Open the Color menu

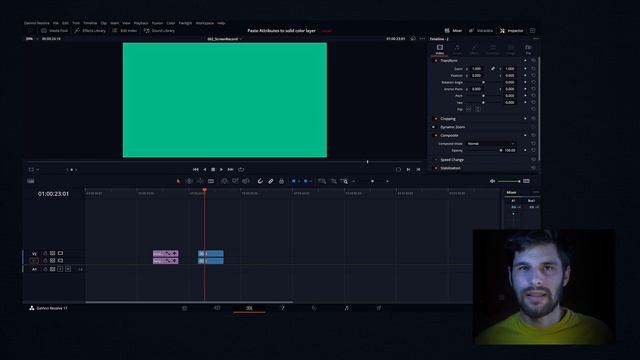[x=171, y=23]
